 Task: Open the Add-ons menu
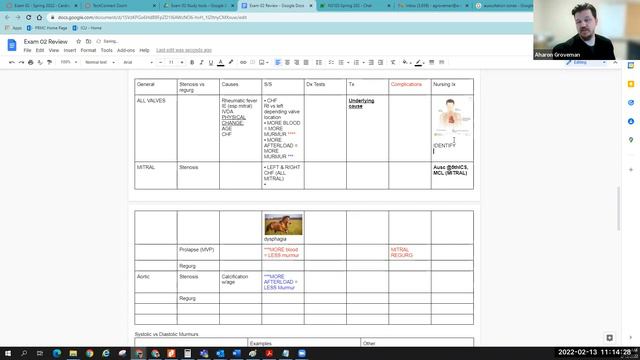(x=126, y=50)
